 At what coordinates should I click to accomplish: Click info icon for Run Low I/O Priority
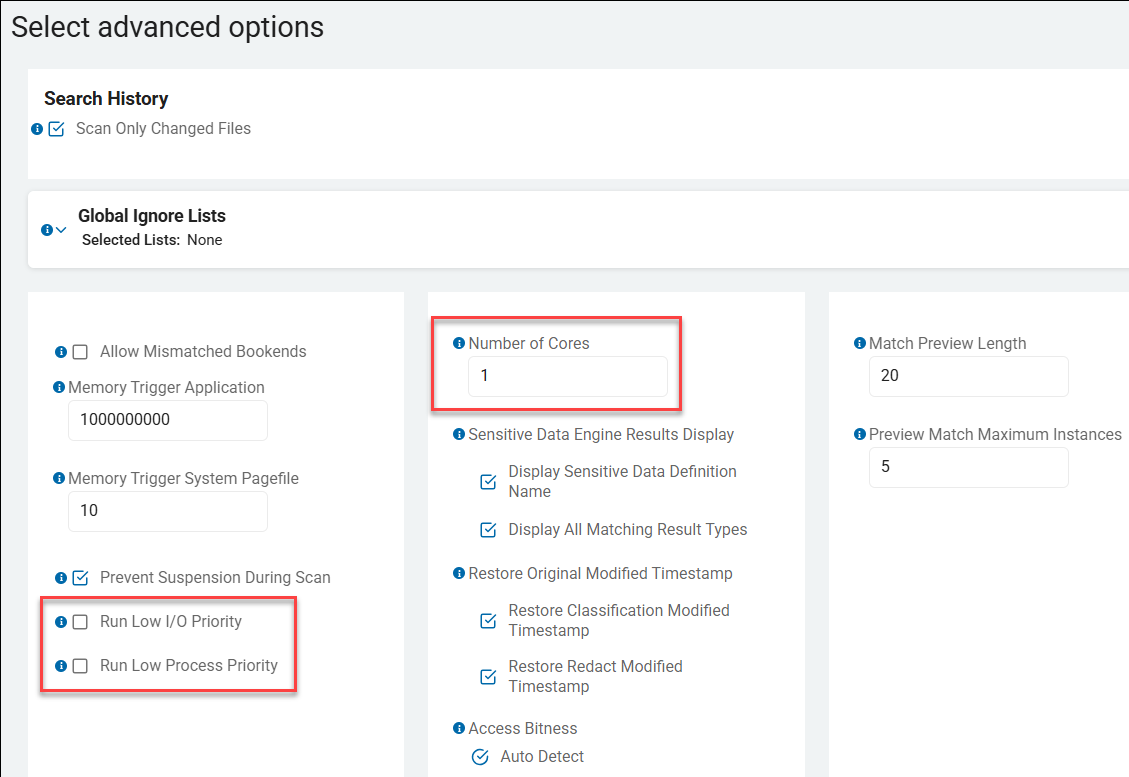(61, 622)
